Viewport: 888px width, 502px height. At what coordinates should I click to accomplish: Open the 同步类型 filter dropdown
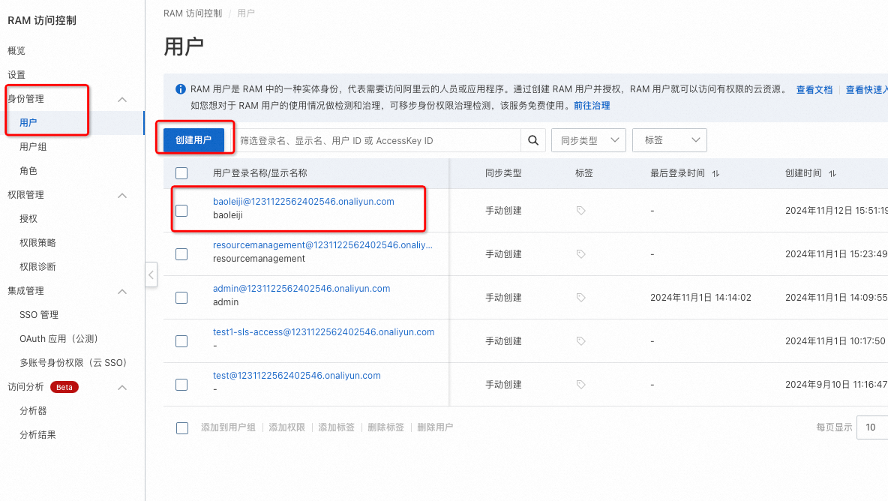tap(588, 141)
